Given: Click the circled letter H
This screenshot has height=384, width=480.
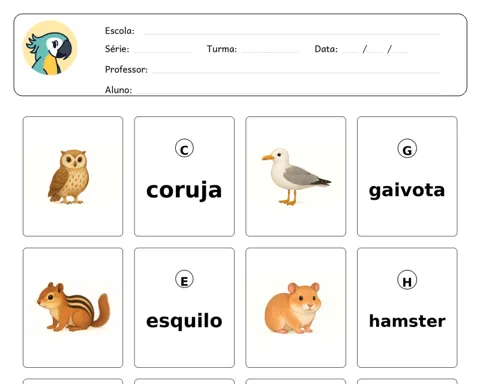Looking at the screenshot, I should (407, 280).
